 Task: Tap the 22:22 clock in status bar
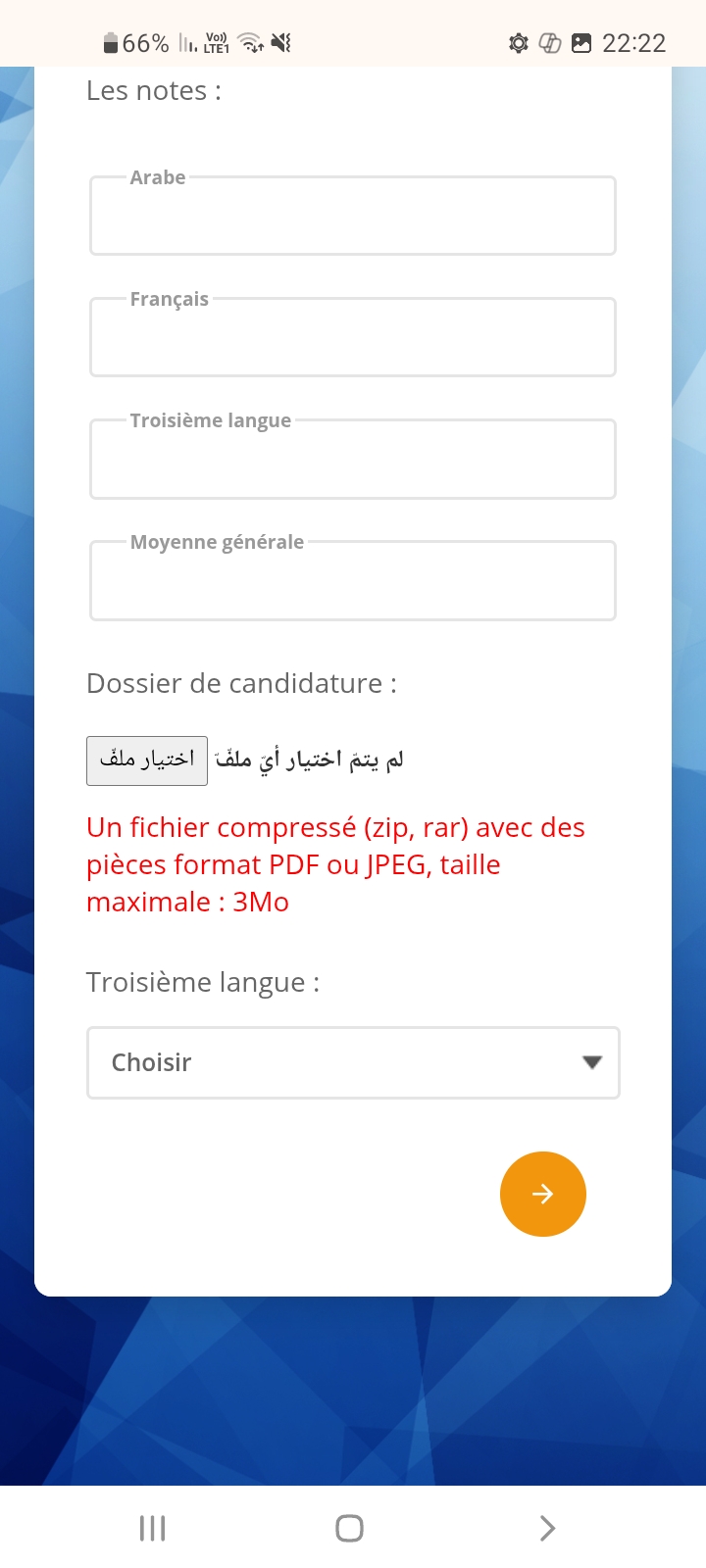point(633,43)
